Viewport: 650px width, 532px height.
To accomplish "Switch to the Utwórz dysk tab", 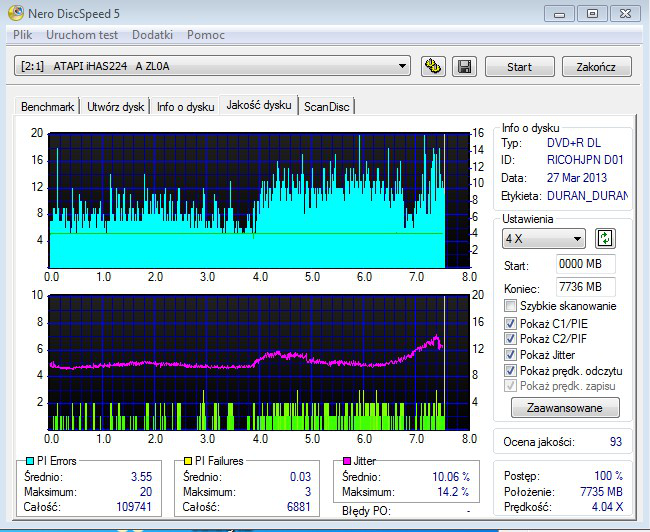I will (x=115, y=107).
